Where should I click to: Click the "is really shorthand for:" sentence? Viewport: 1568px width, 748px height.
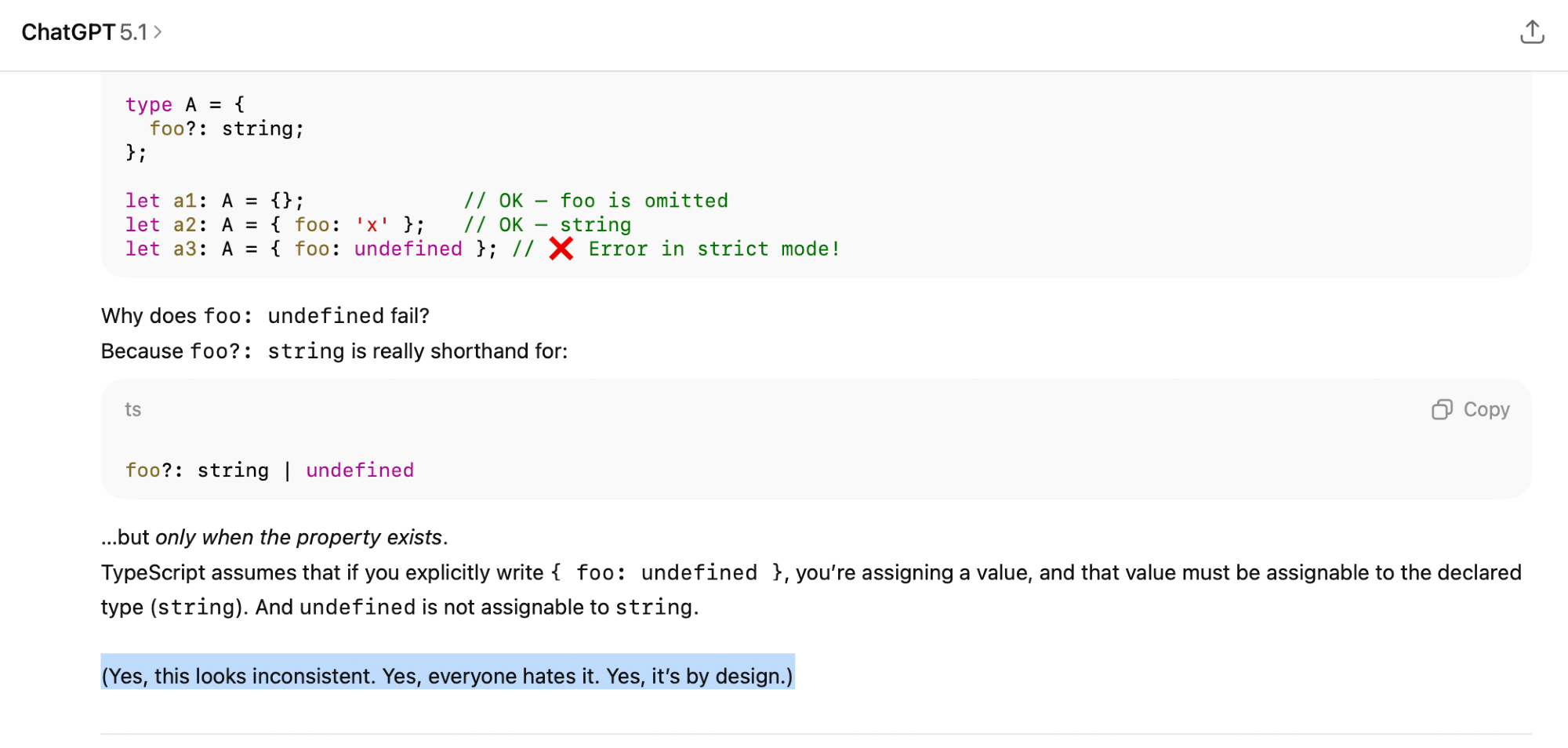pyautogui.click(x=459, y=350)
